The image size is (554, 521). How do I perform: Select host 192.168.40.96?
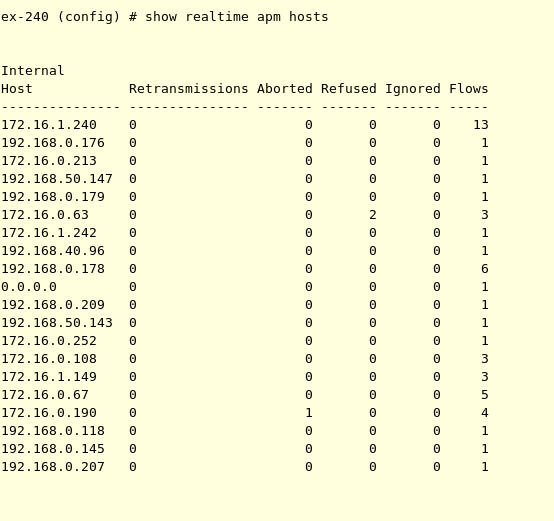(53, 251)
